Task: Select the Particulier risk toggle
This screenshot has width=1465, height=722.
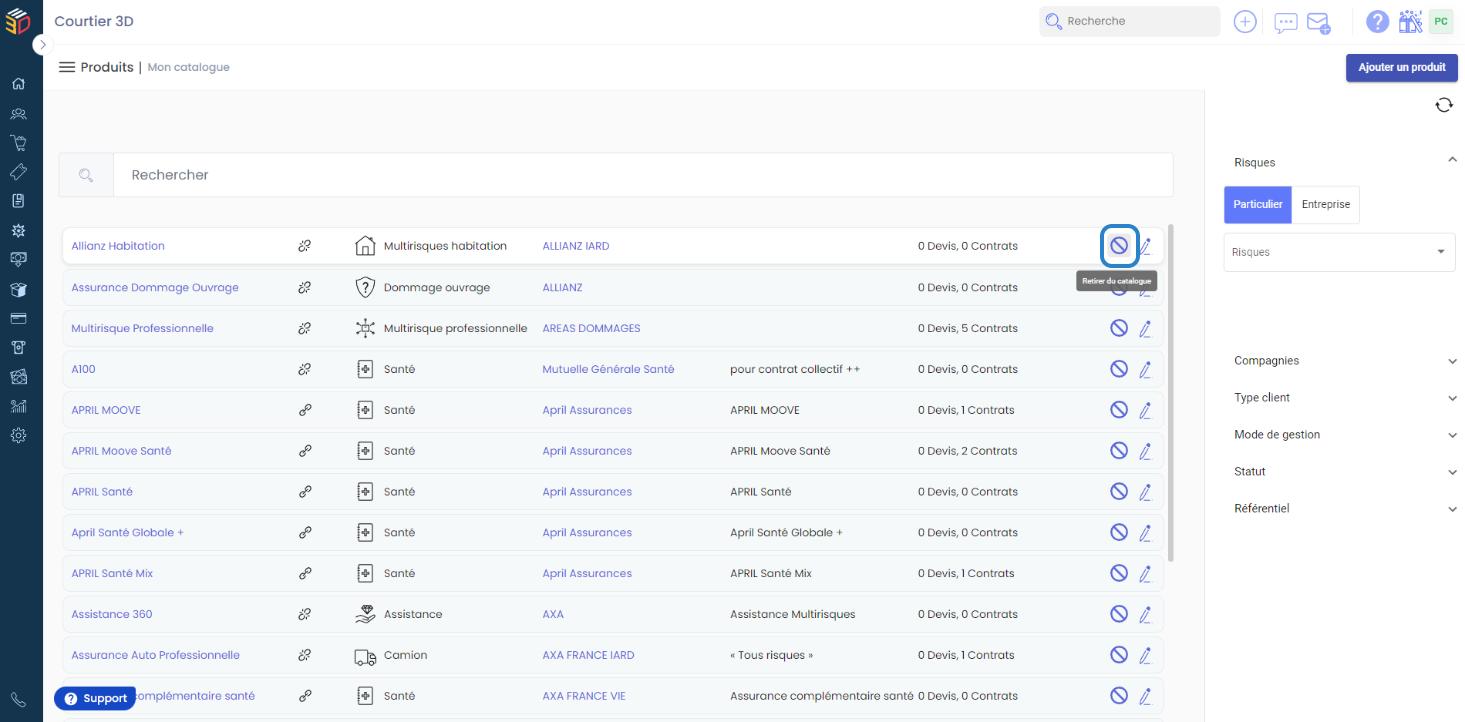Action: (1258, 204)
